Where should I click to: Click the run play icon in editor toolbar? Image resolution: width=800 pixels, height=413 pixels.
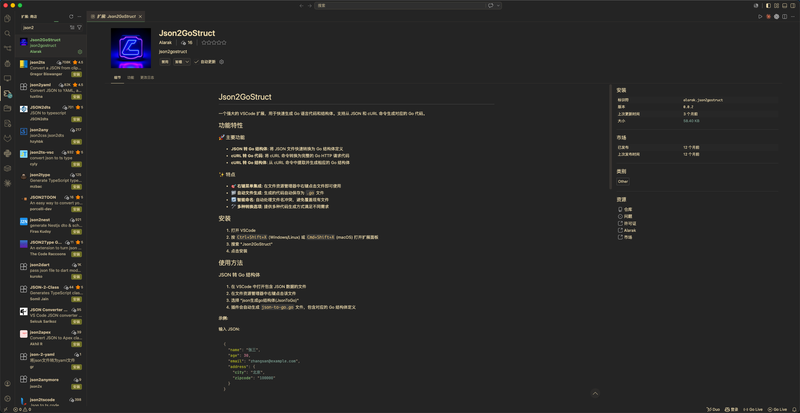click(760, 17)
